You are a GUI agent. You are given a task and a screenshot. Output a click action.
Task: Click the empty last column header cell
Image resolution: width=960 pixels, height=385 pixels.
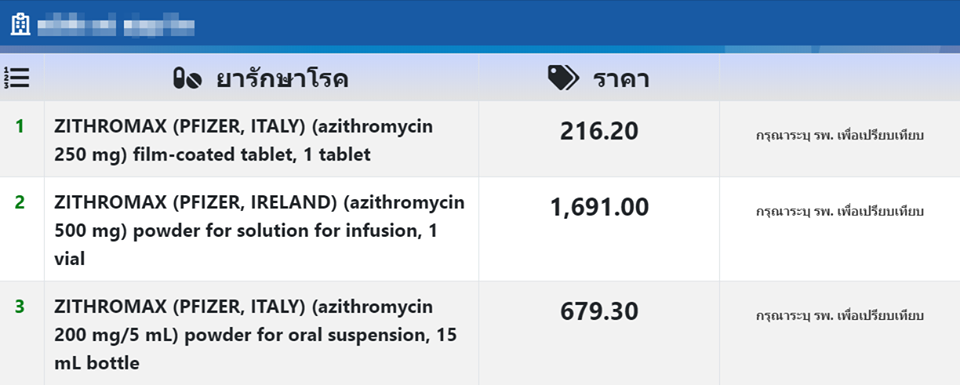839,77
